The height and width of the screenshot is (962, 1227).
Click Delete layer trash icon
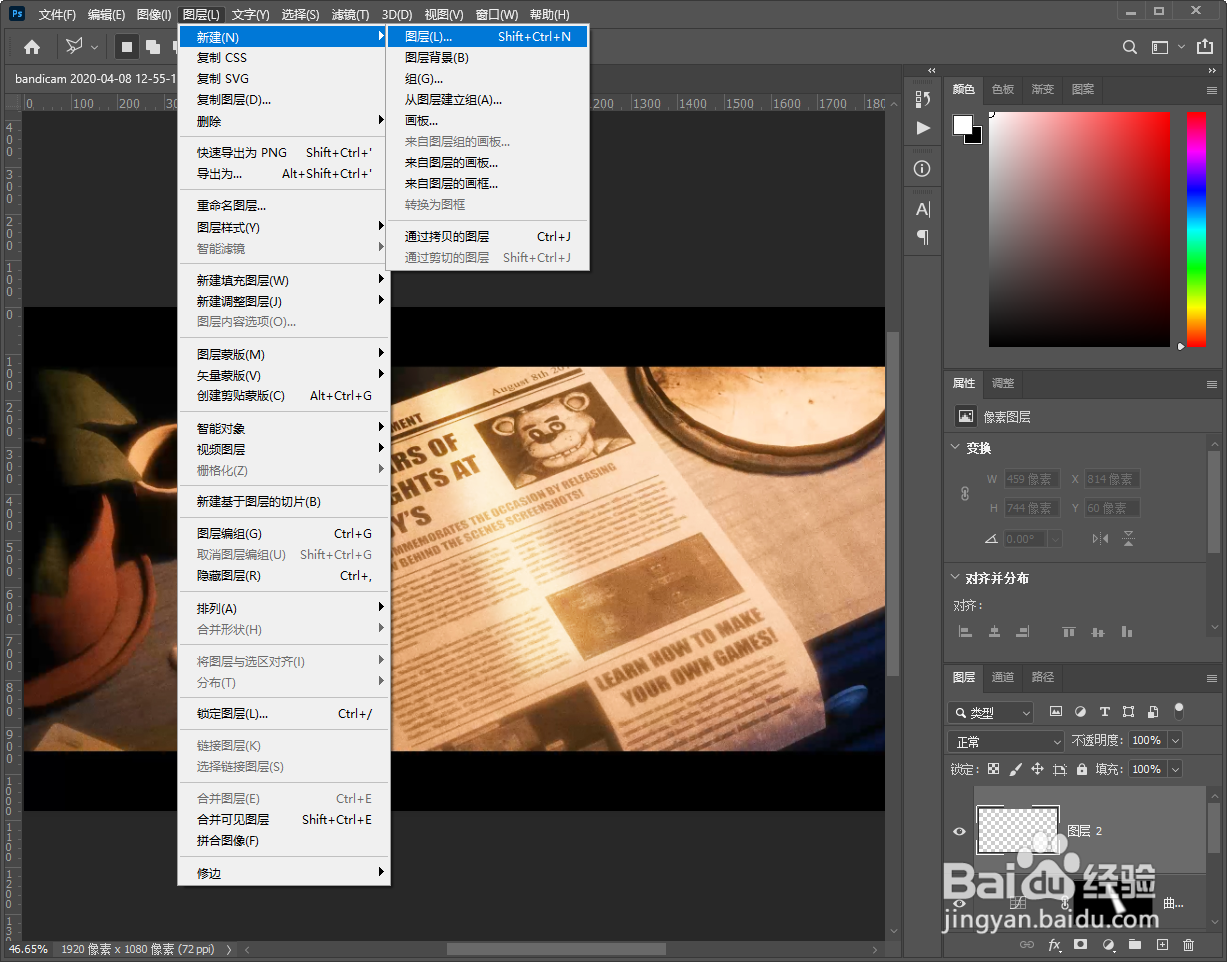coord(1189,944)
